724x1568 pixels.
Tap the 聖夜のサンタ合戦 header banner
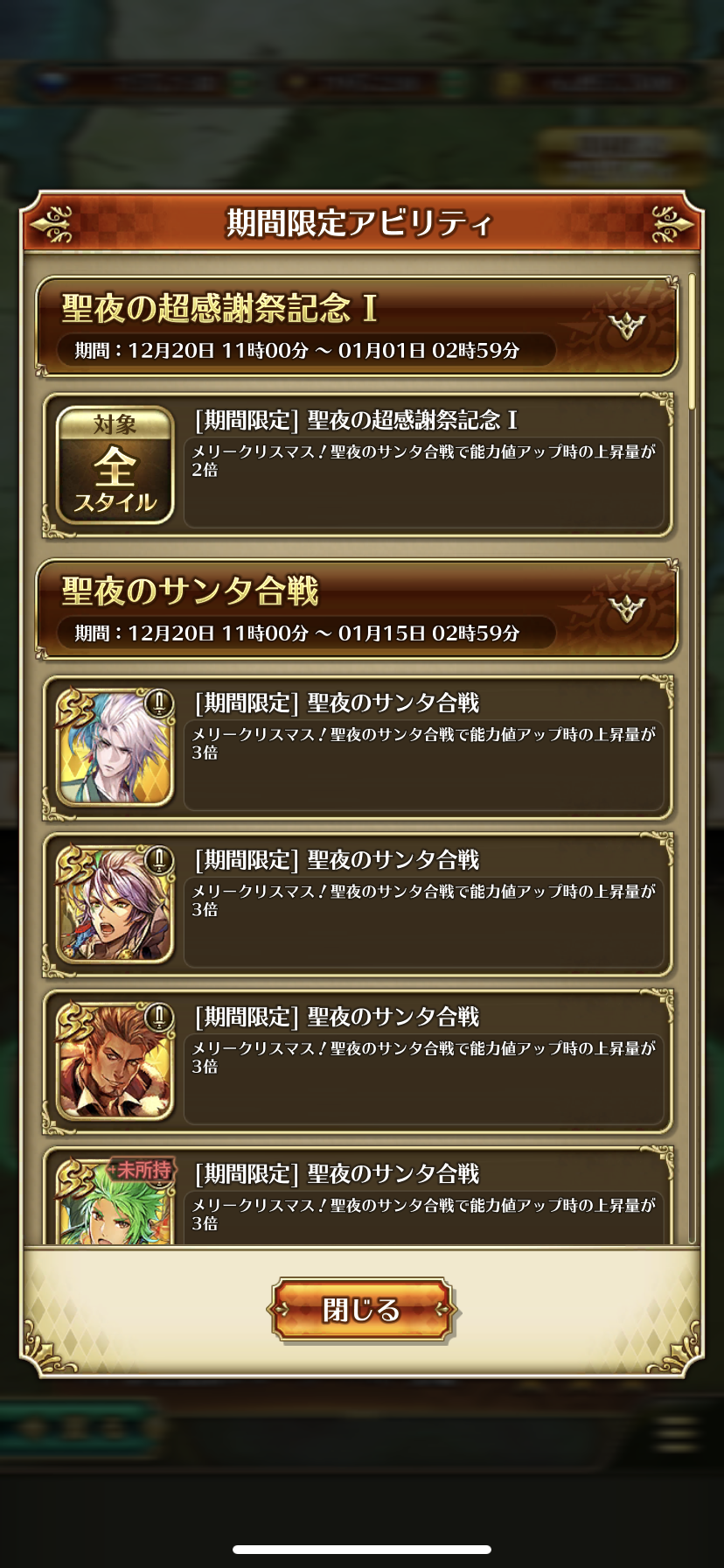(357, 609)
